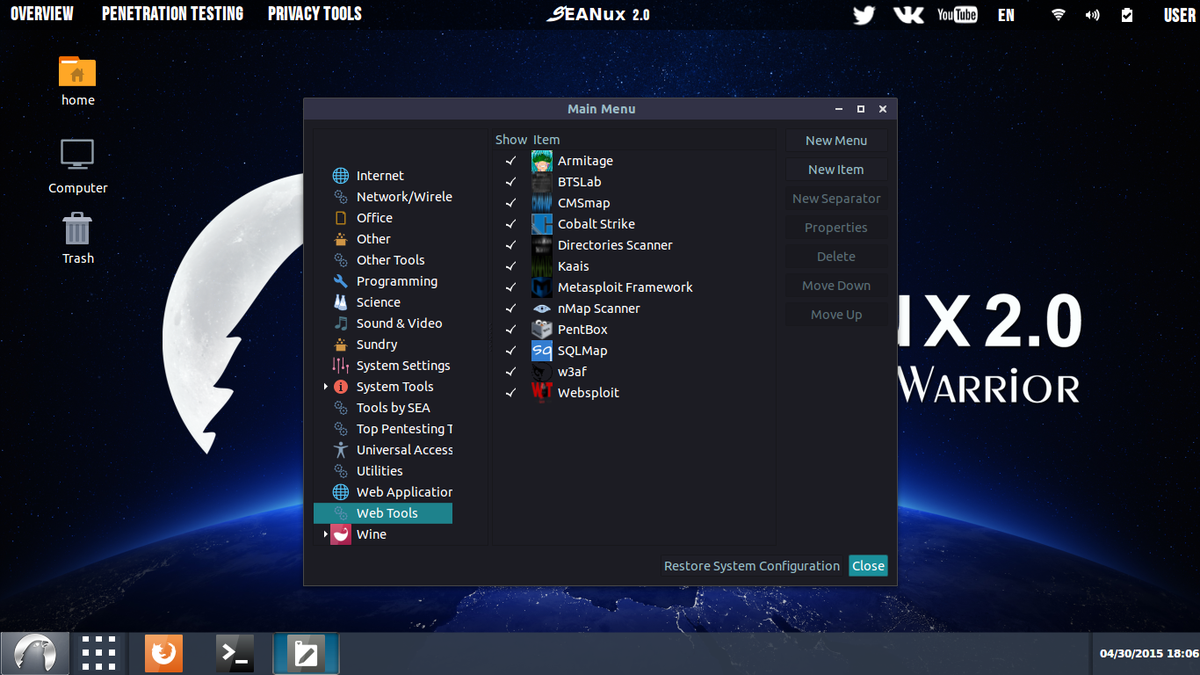Launch Firefox from the taskbar

click(165, 654)
